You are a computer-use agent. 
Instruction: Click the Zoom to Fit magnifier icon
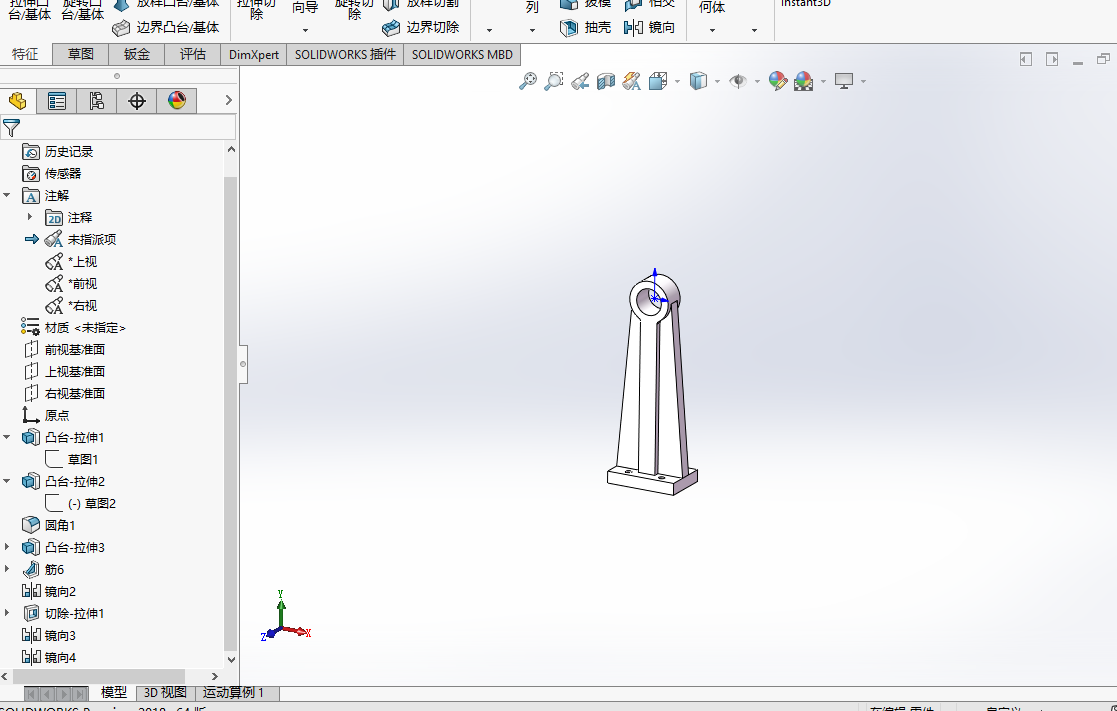[528, 82]
